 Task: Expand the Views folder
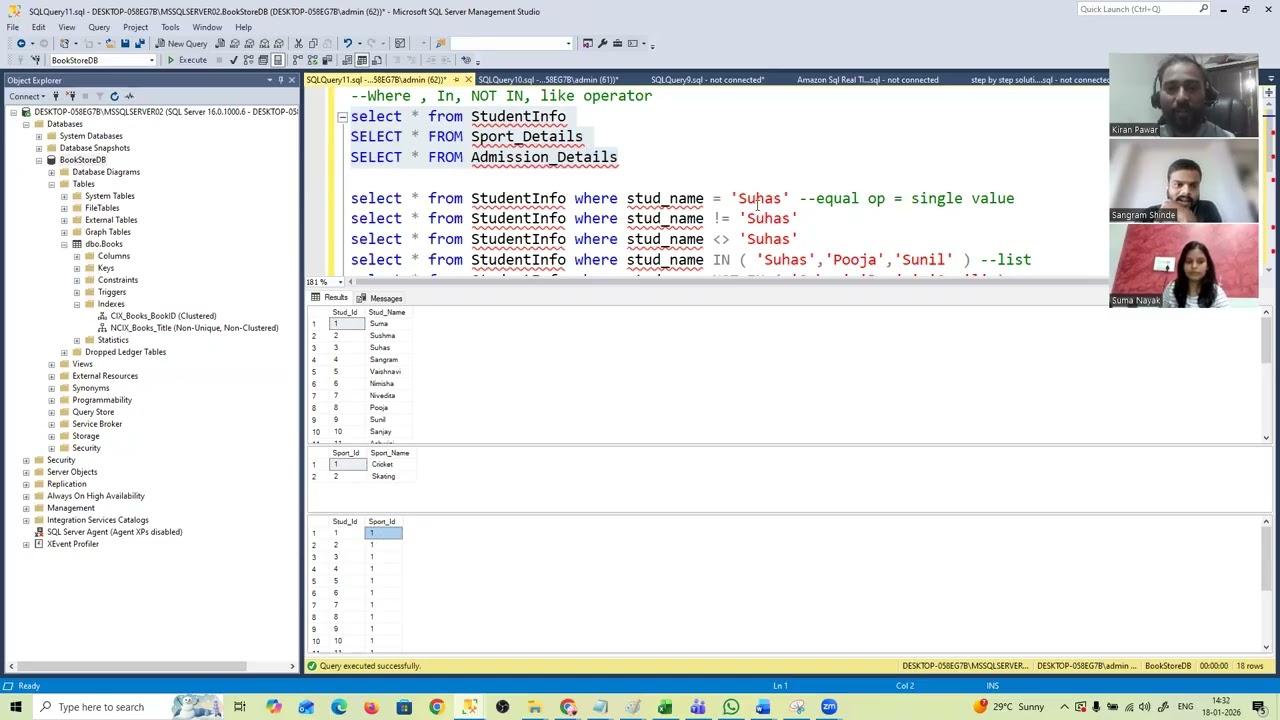tap(52, 364)
